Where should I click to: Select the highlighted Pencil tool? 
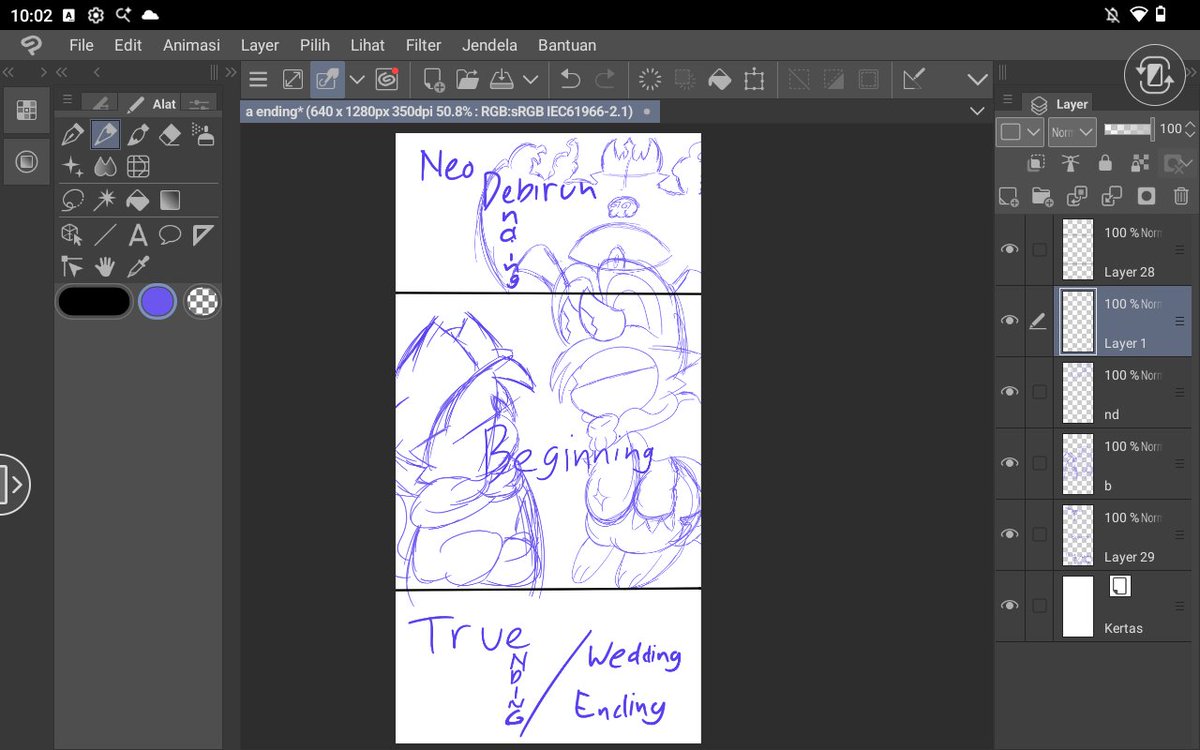[105, 134]
